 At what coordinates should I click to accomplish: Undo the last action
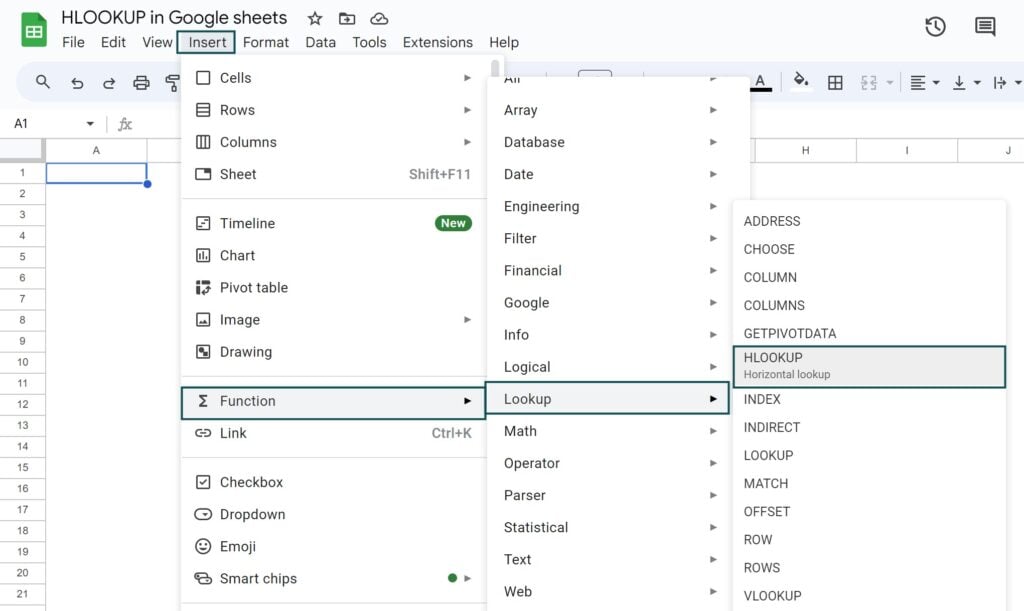pos(77,83)
